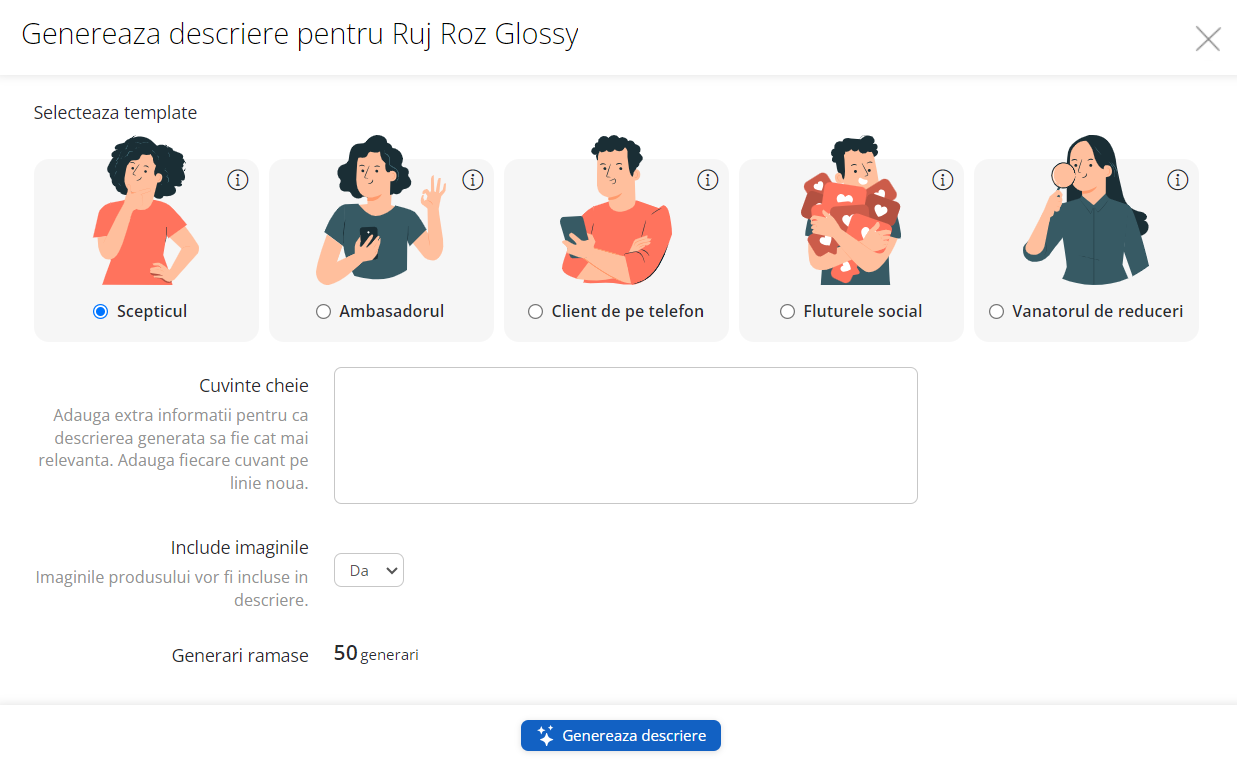Open info for Client de pe telefon
Image resolution: width=1237 pixels, height=761 pixels.
pos(708,180)
